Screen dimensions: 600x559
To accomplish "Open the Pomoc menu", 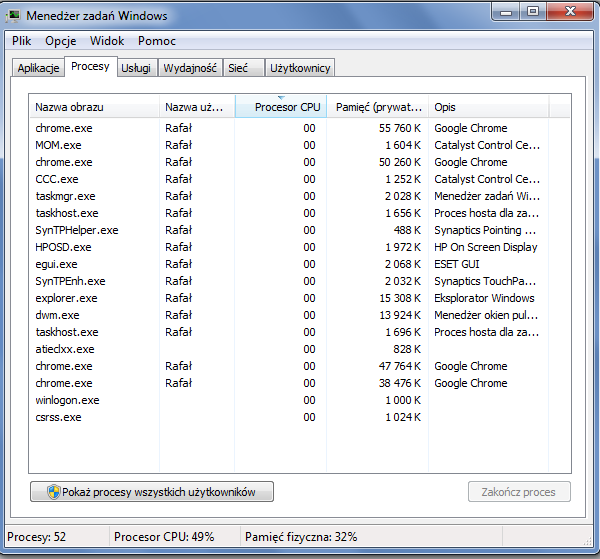I will tap(157, 41).
